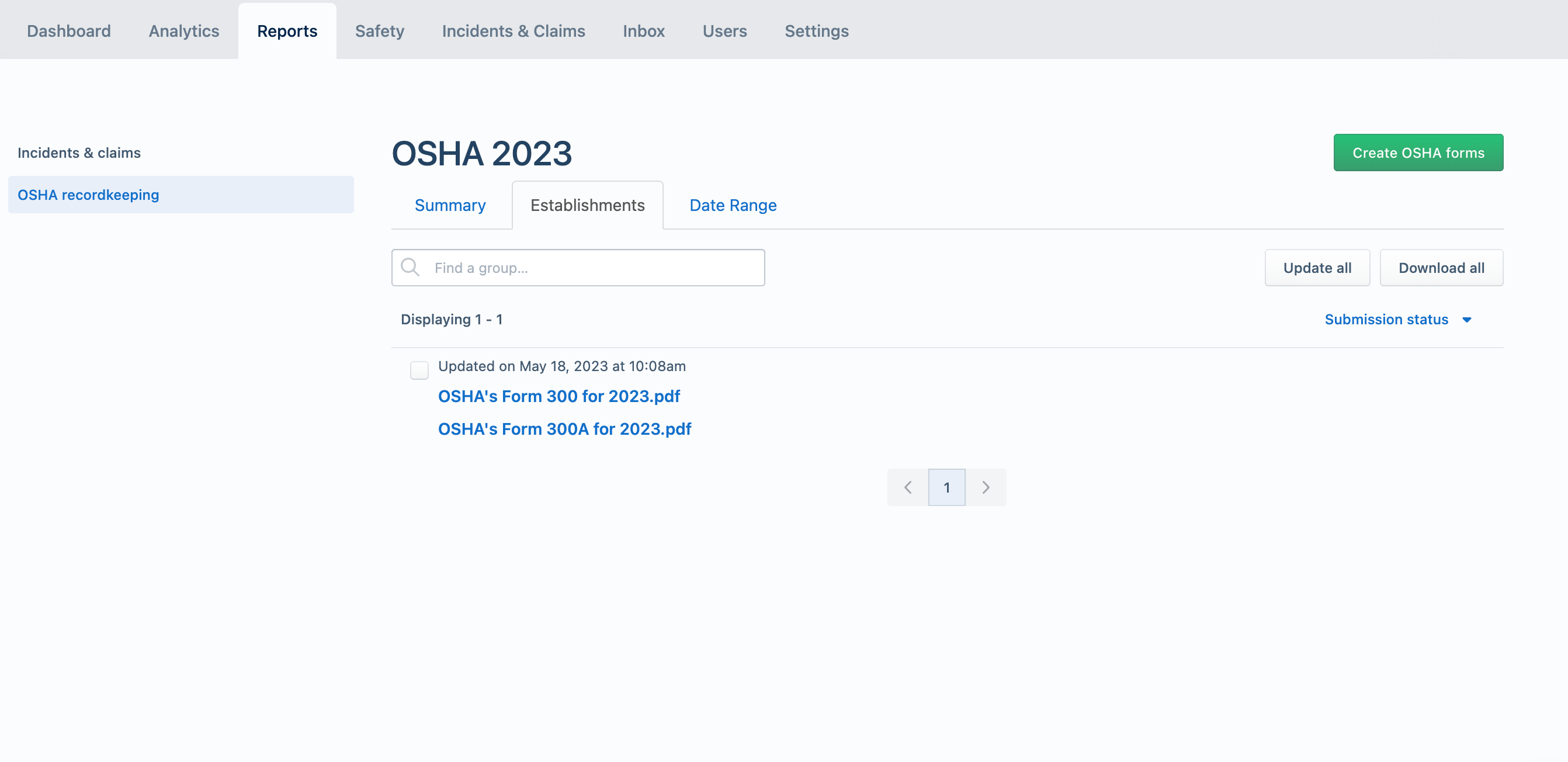Open the Inbox section
1568x762 pixels.
643,30
